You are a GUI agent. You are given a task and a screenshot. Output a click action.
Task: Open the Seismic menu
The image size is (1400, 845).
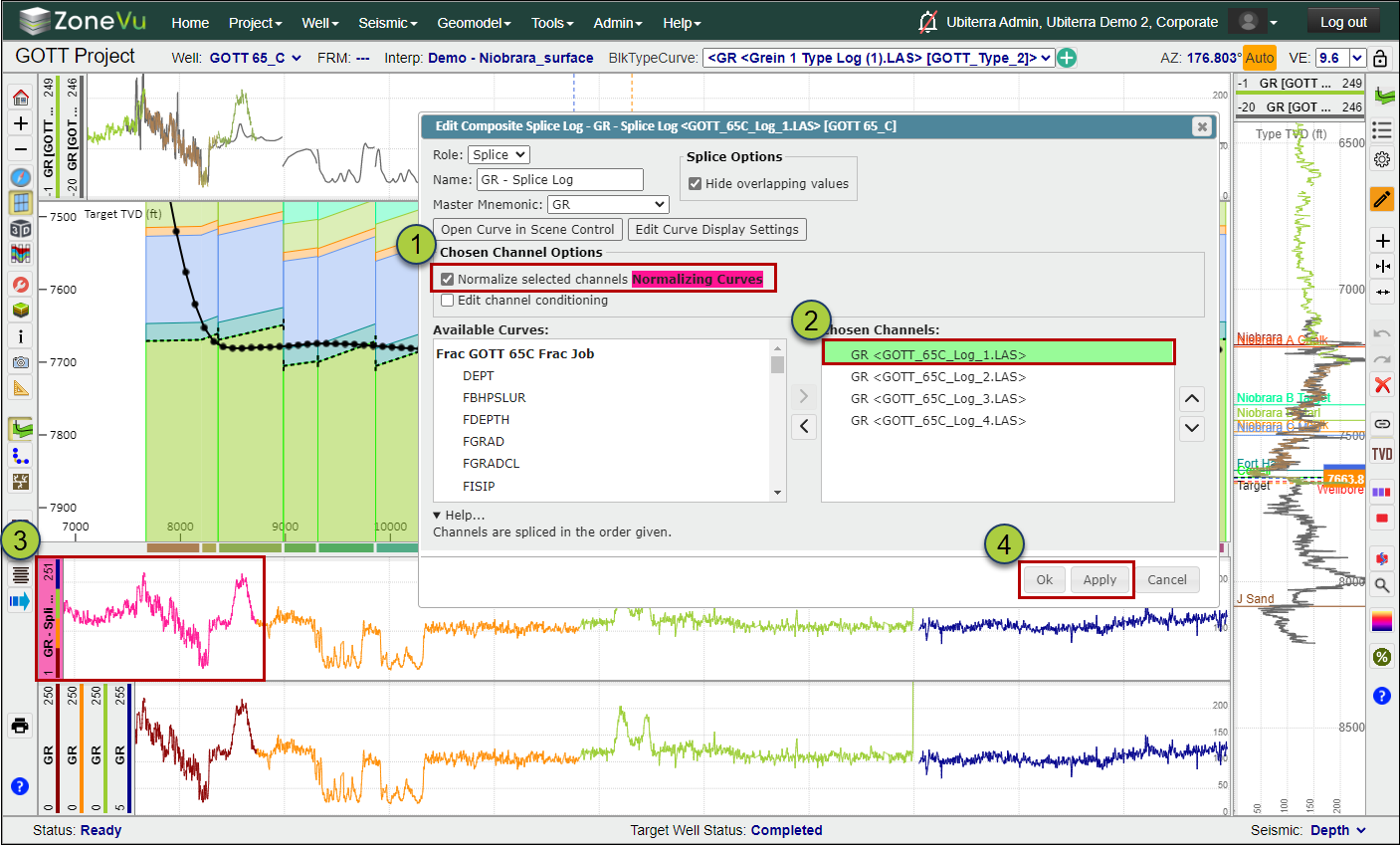click(x=388, y=23)
